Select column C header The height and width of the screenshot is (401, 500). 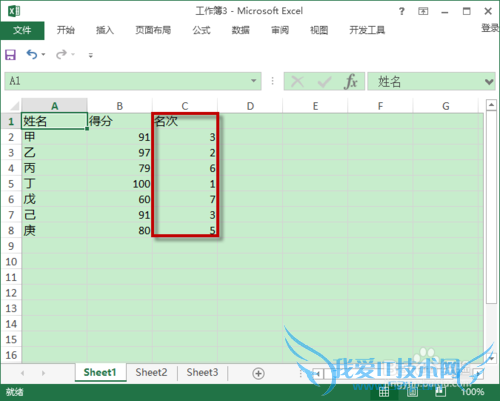coord(185,106)
